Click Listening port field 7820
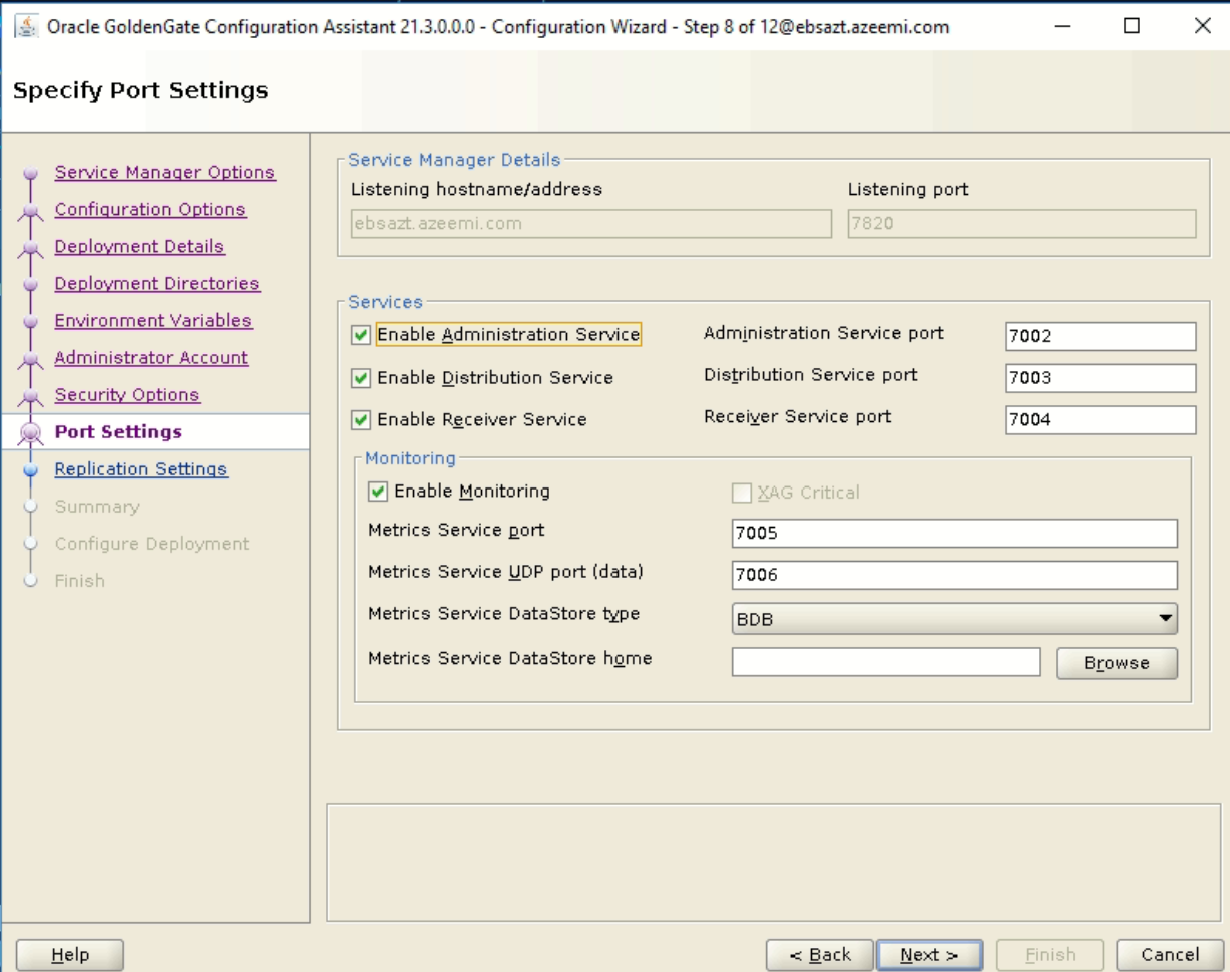The height and width of the screenshot is (972, 1230). click(1022, 224)
